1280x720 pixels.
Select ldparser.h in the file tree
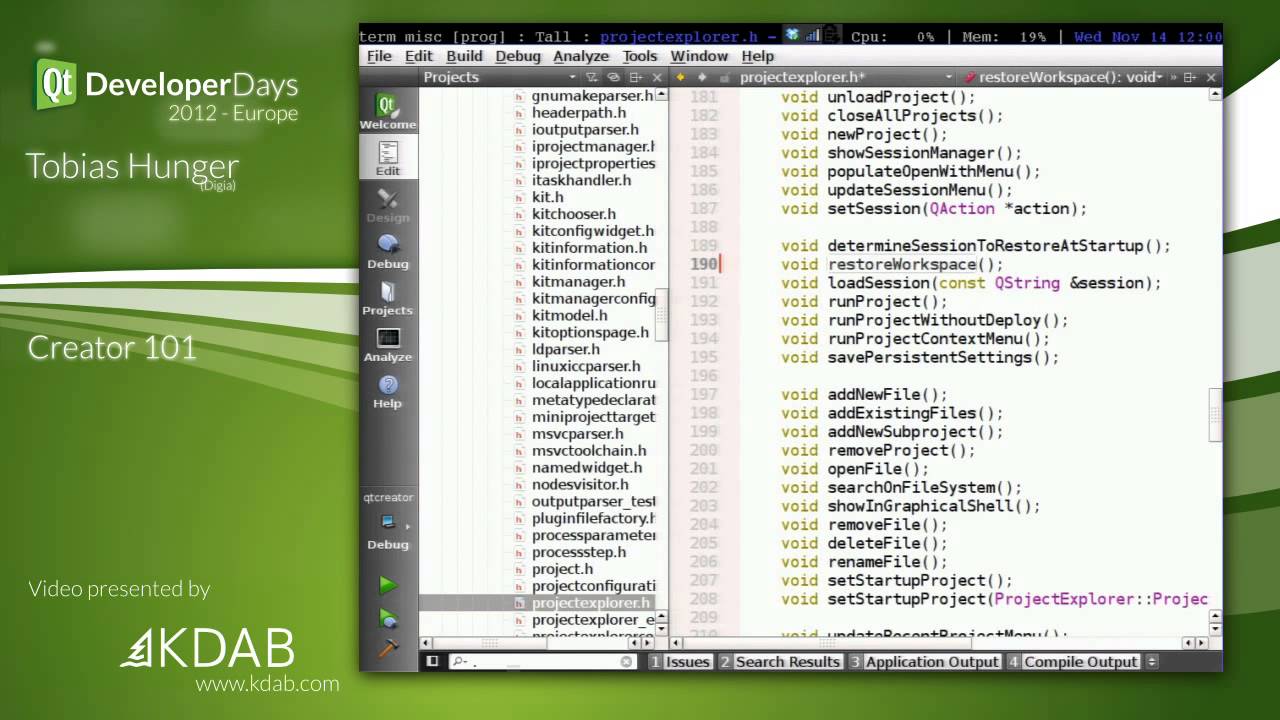pyautogui.click(x=566, y=349)
